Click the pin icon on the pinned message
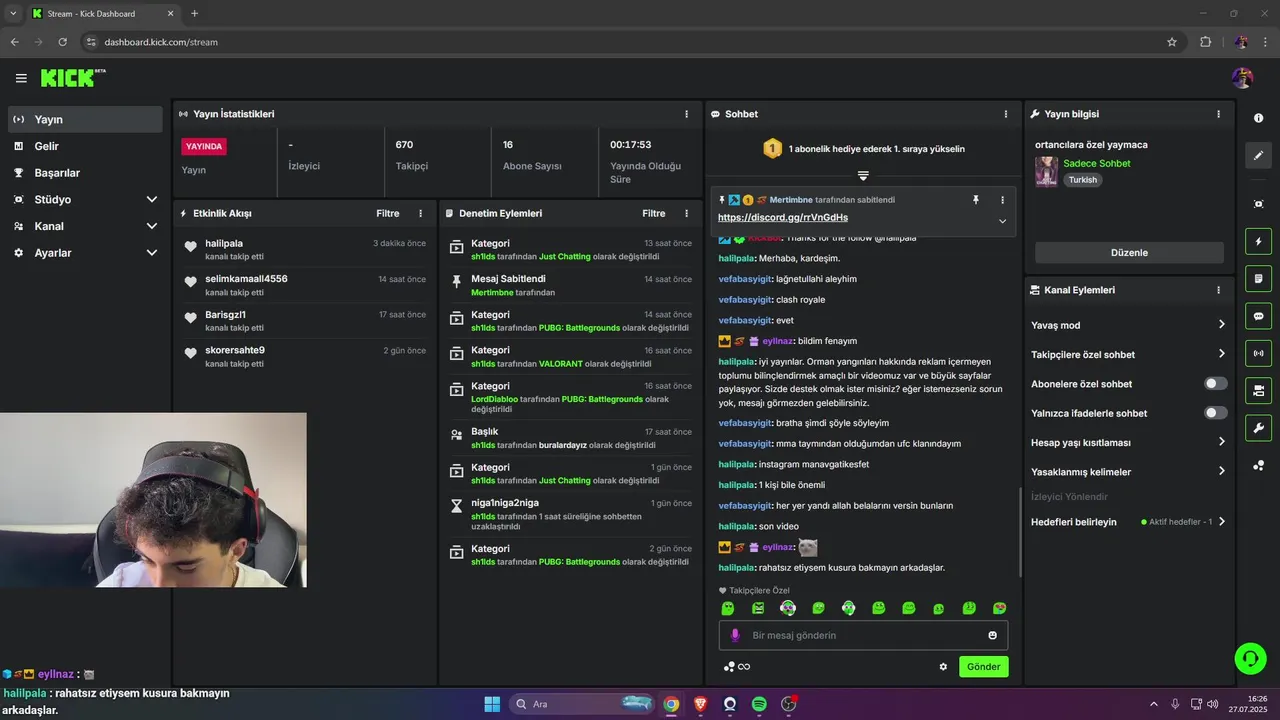 [976, 200]
